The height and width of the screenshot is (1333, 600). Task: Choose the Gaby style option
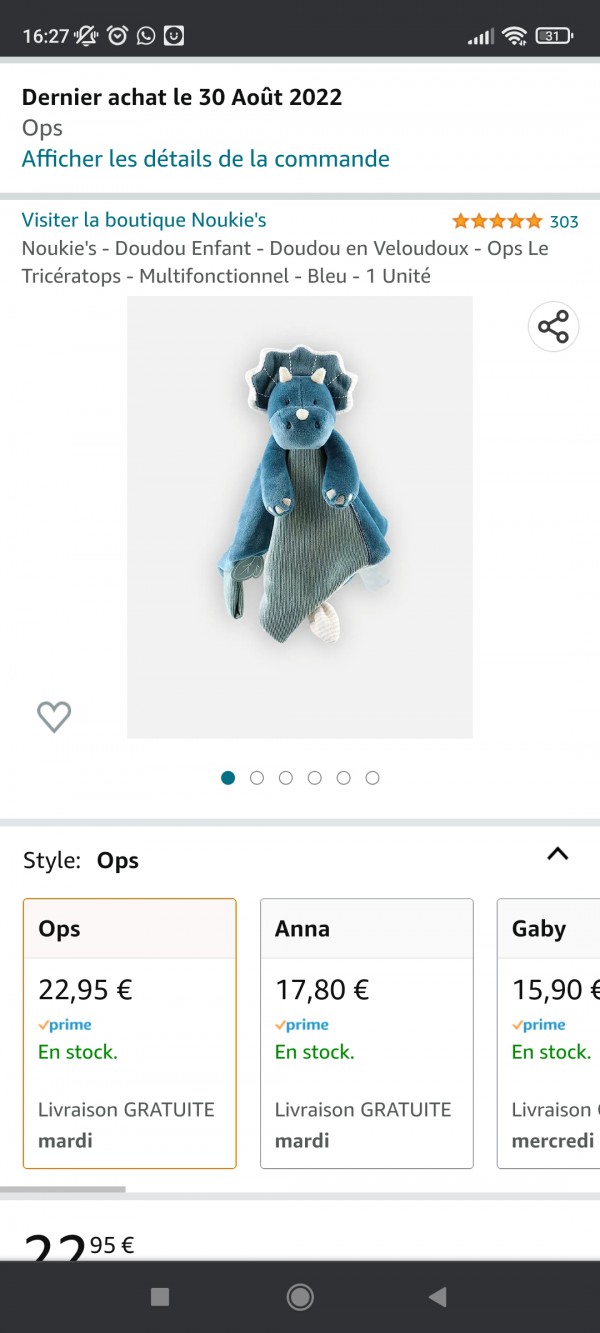[548, 1033]
